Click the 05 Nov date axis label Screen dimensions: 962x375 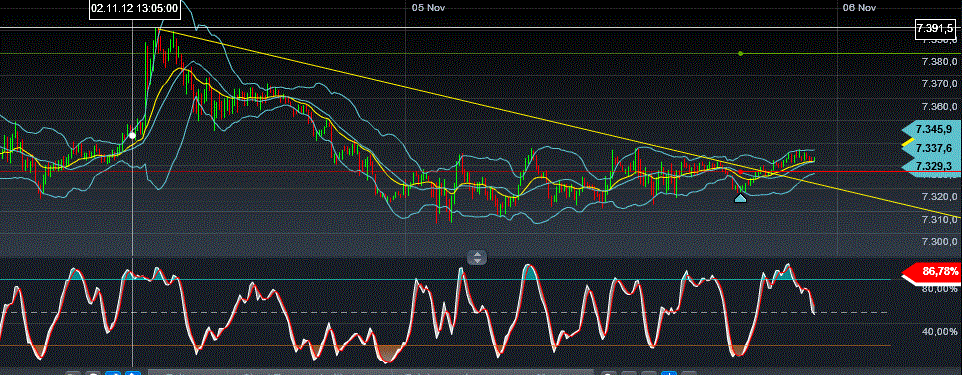[x=428, y=8]
